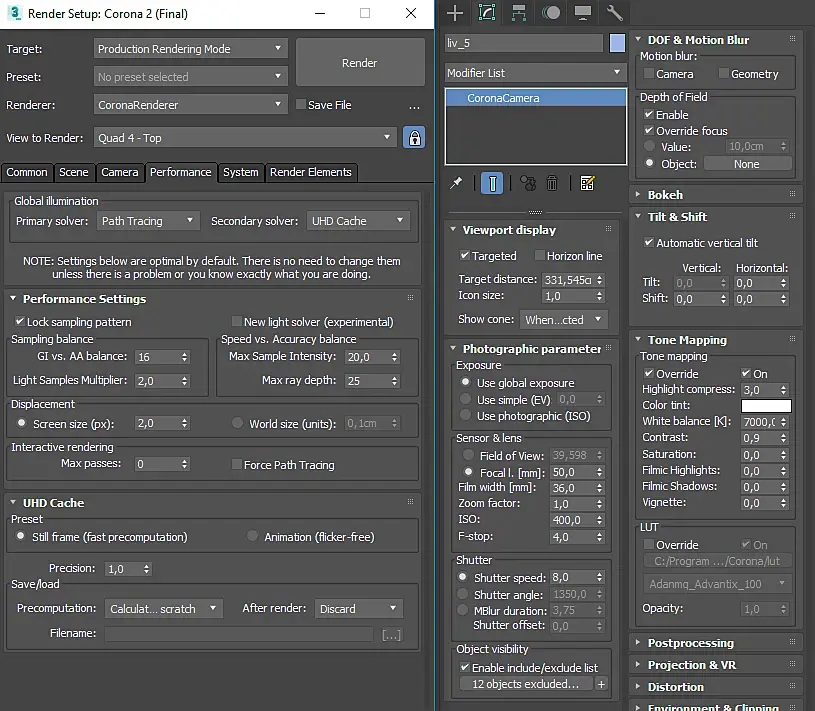Screen dimensions: 815x711
Task: Switch to the Render Elements tab
Action: (x=310, y=172)
